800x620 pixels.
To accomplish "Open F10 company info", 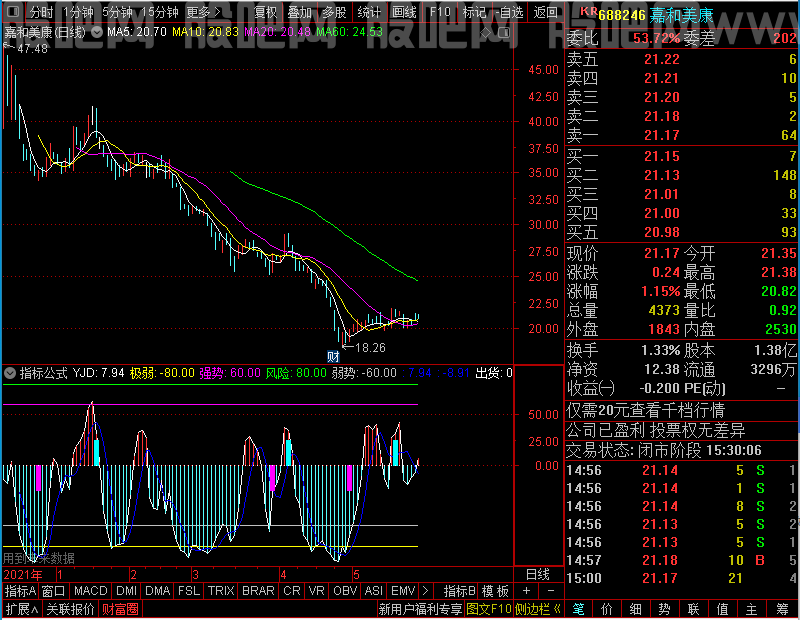I will tap(440, 12).
